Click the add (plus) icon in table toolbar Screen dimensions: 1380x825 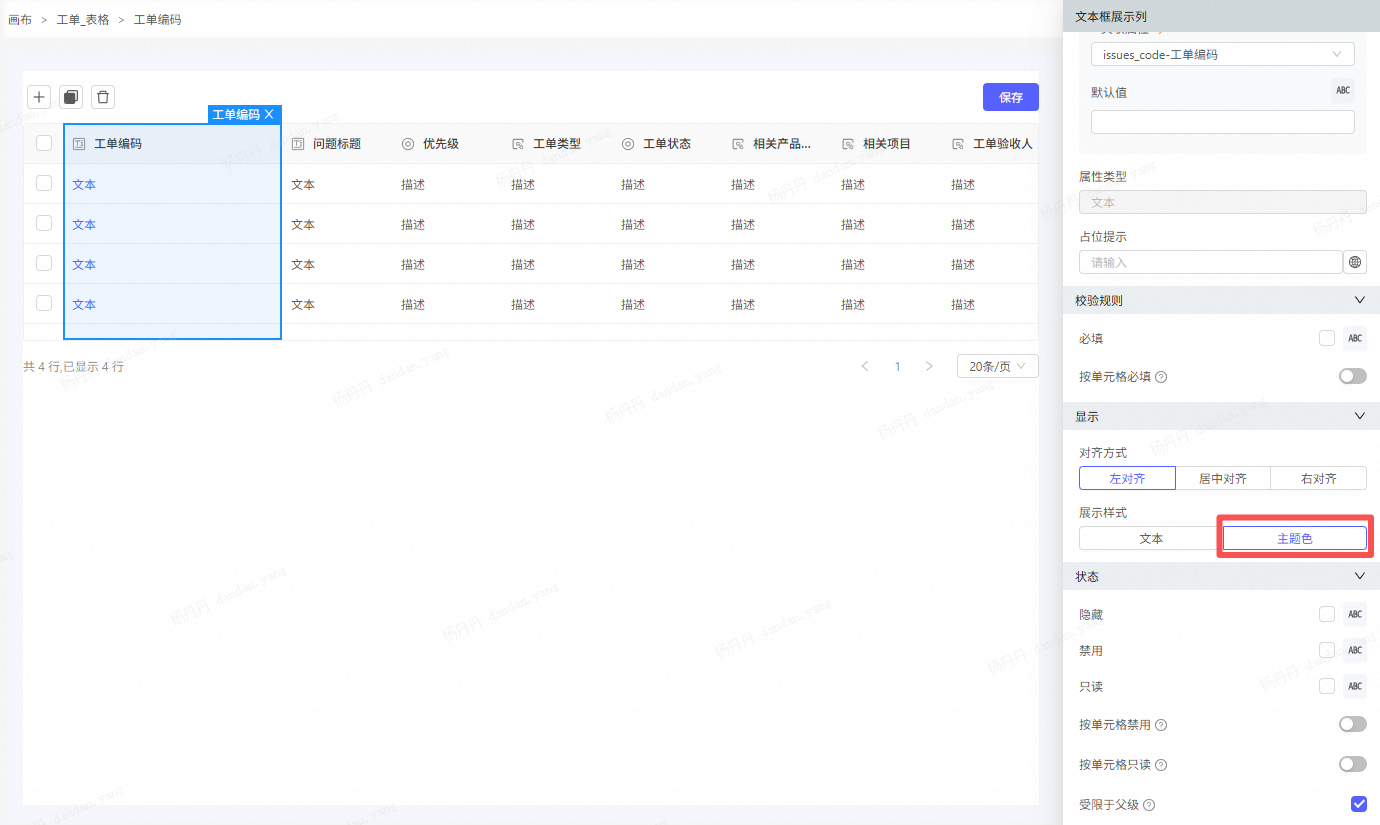pos(39,97)
